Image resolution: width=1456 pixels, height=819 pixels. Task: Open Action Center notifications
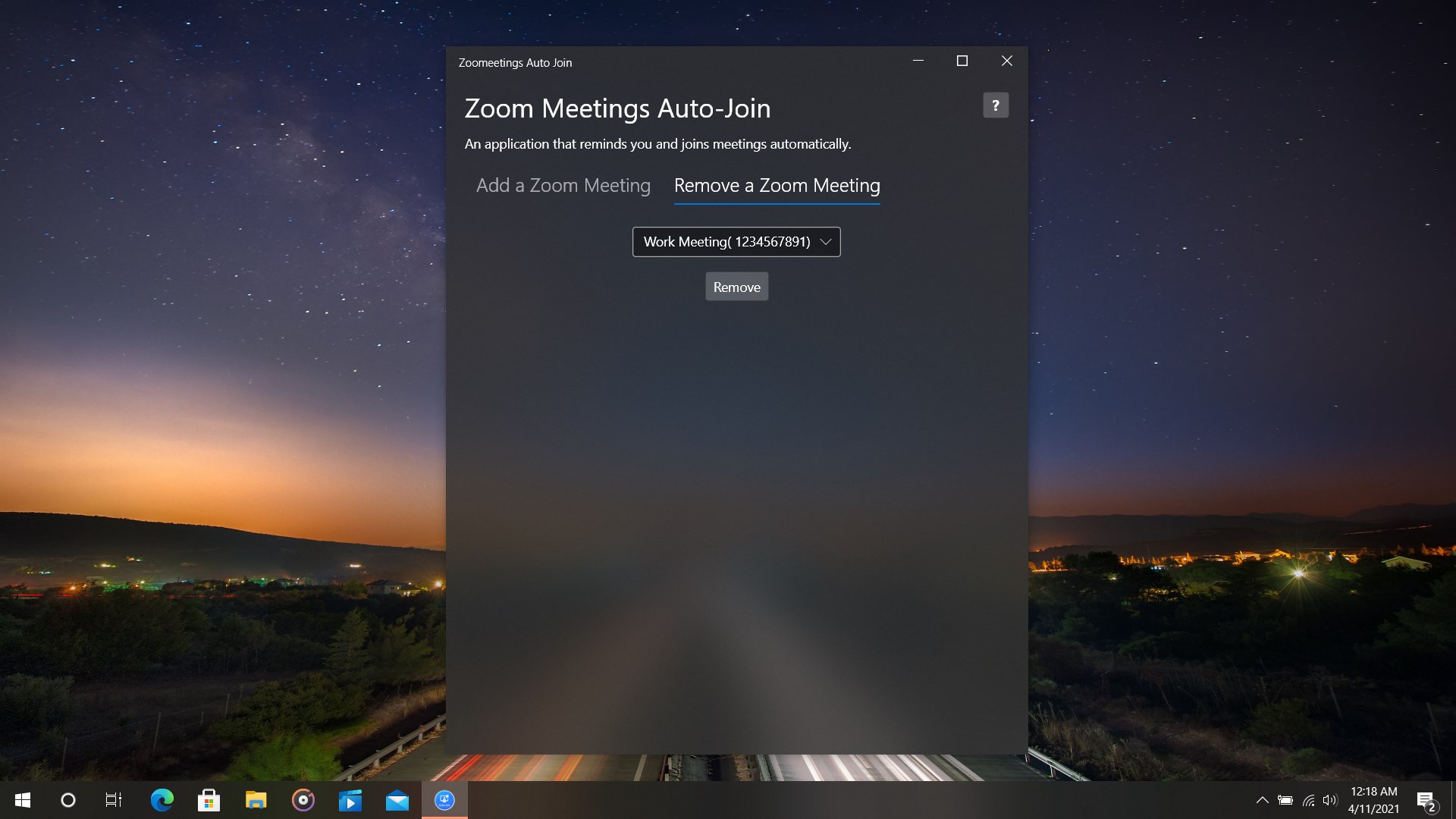click(x=1426, y=800)
